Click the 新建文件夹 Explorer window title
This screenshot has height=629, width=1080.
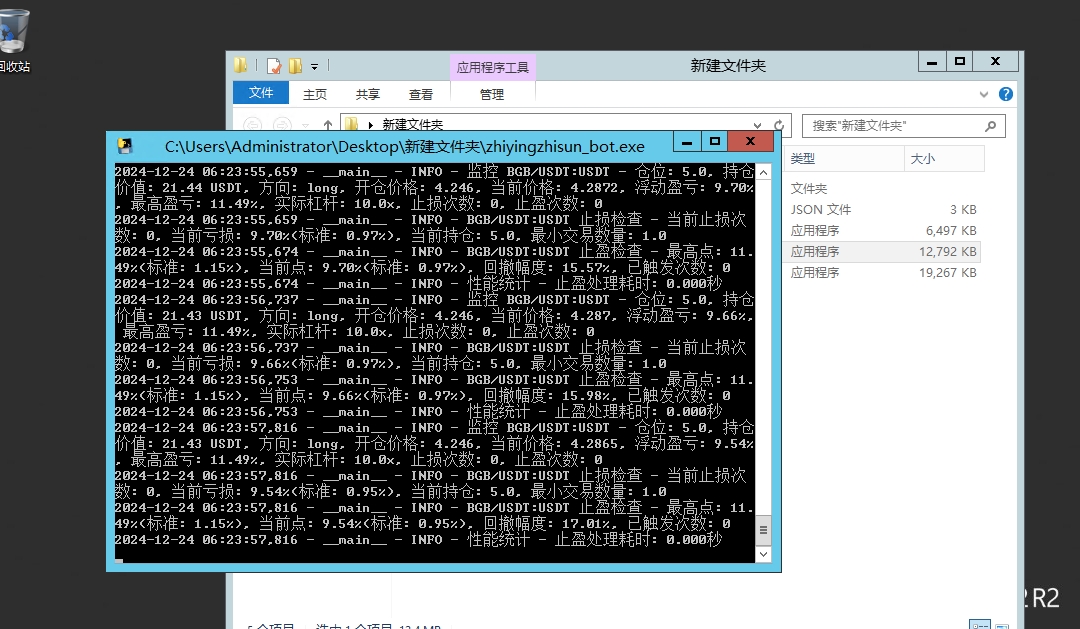click(728, 65)
